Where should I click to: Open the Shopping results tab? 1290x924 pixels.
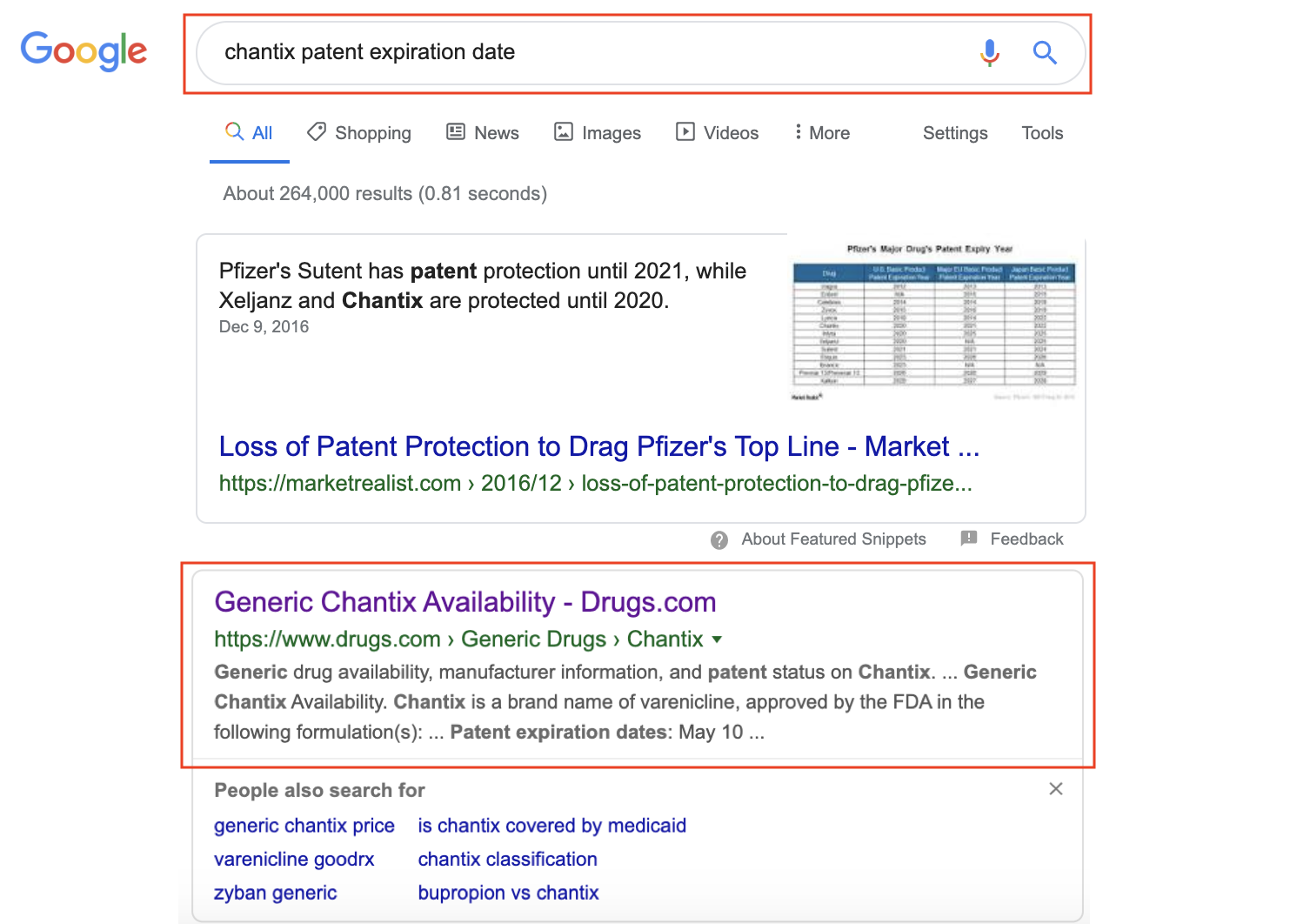(x=359, y=133)
